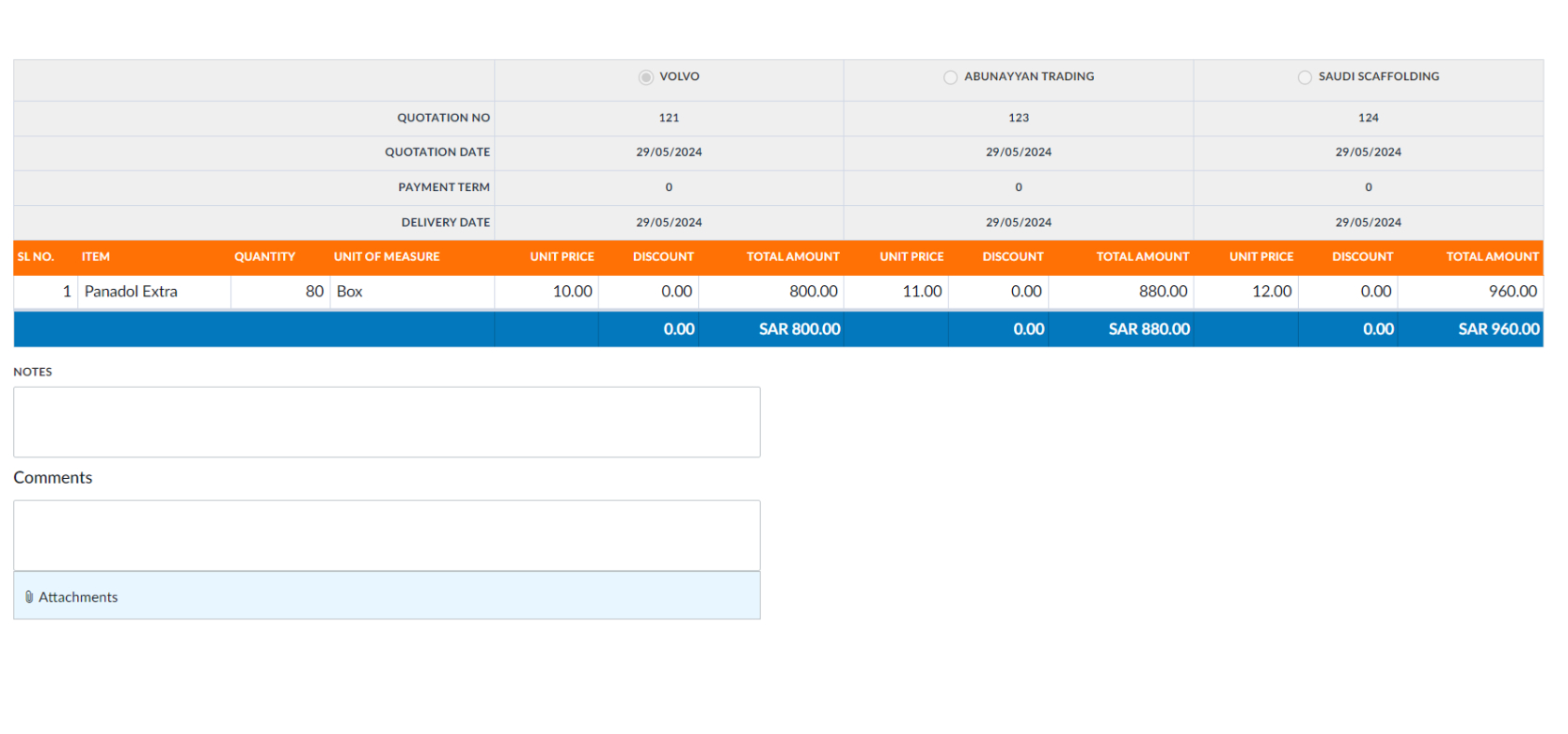This screenshot has height=734, width=1568.
Task: Click the SAR 960.00 grand total
Action: click(1498, 329)
